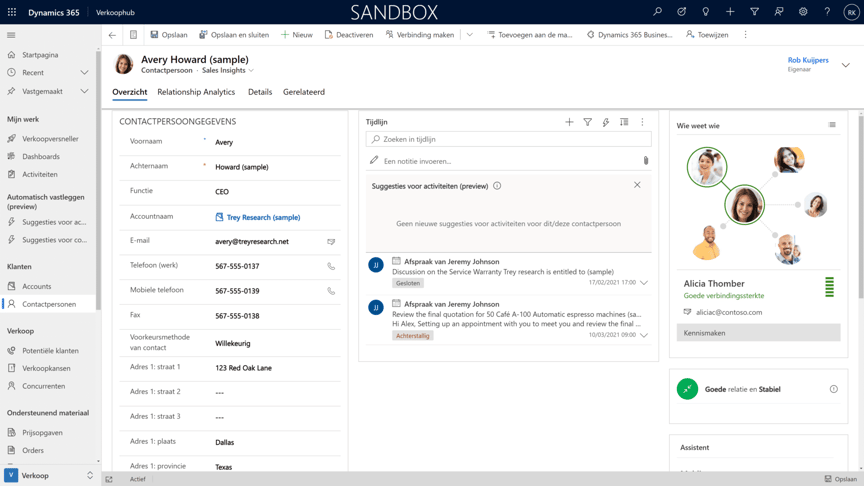Open the RK user account avatar
The width and height of the screenshot is (864, 486).
[x=851, y=12]
